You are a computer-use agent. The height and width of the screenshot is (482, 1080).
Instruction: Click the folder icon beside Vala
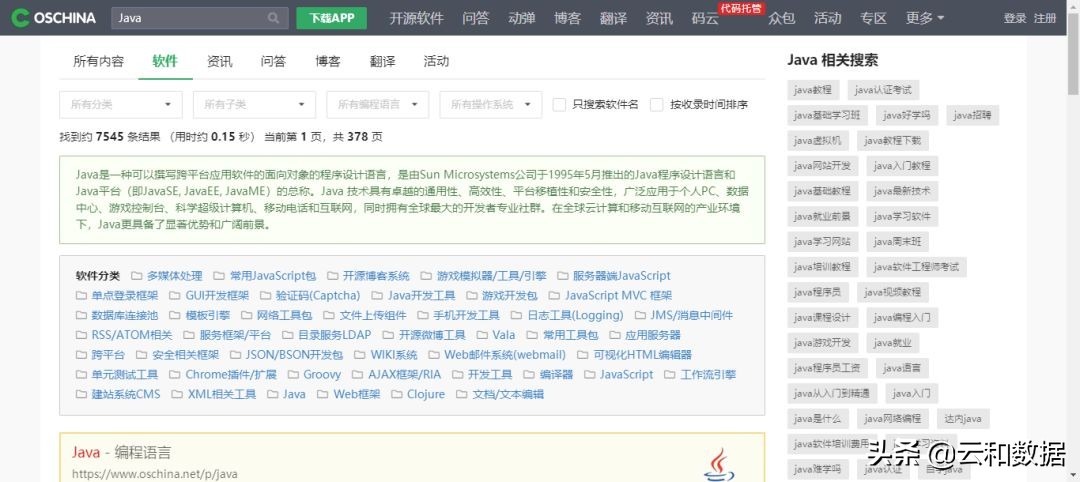click(x=482, y=335)
